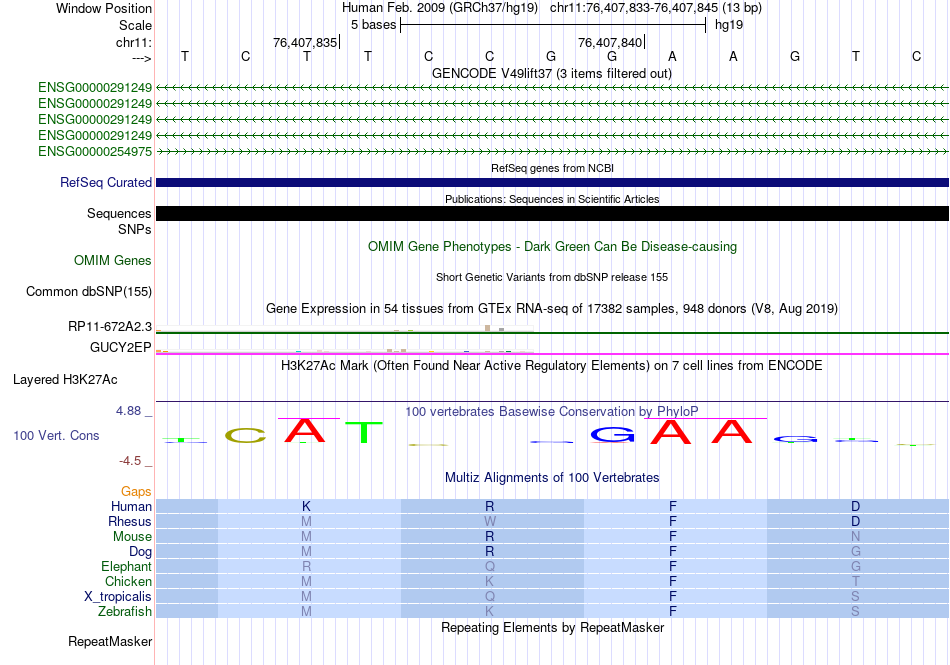Click the hg19 label beside the scale bar
This screenshot has width=950, height=665.
[729, 25]
